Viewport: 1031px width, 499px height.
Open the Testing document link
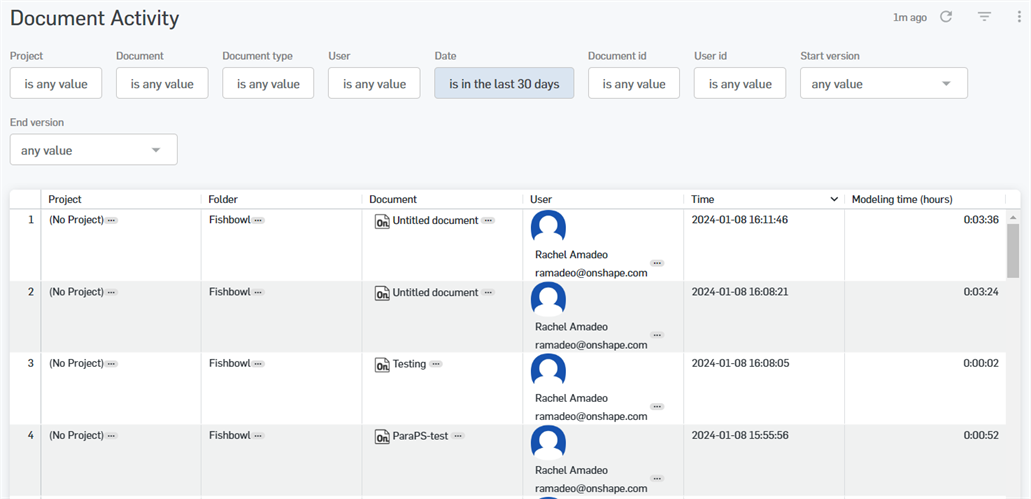409,364
